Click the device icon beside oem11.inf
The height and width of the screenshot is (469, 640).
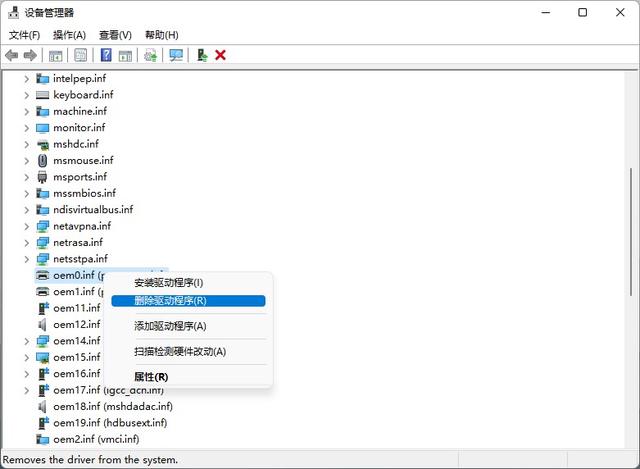tap(43, 308)
